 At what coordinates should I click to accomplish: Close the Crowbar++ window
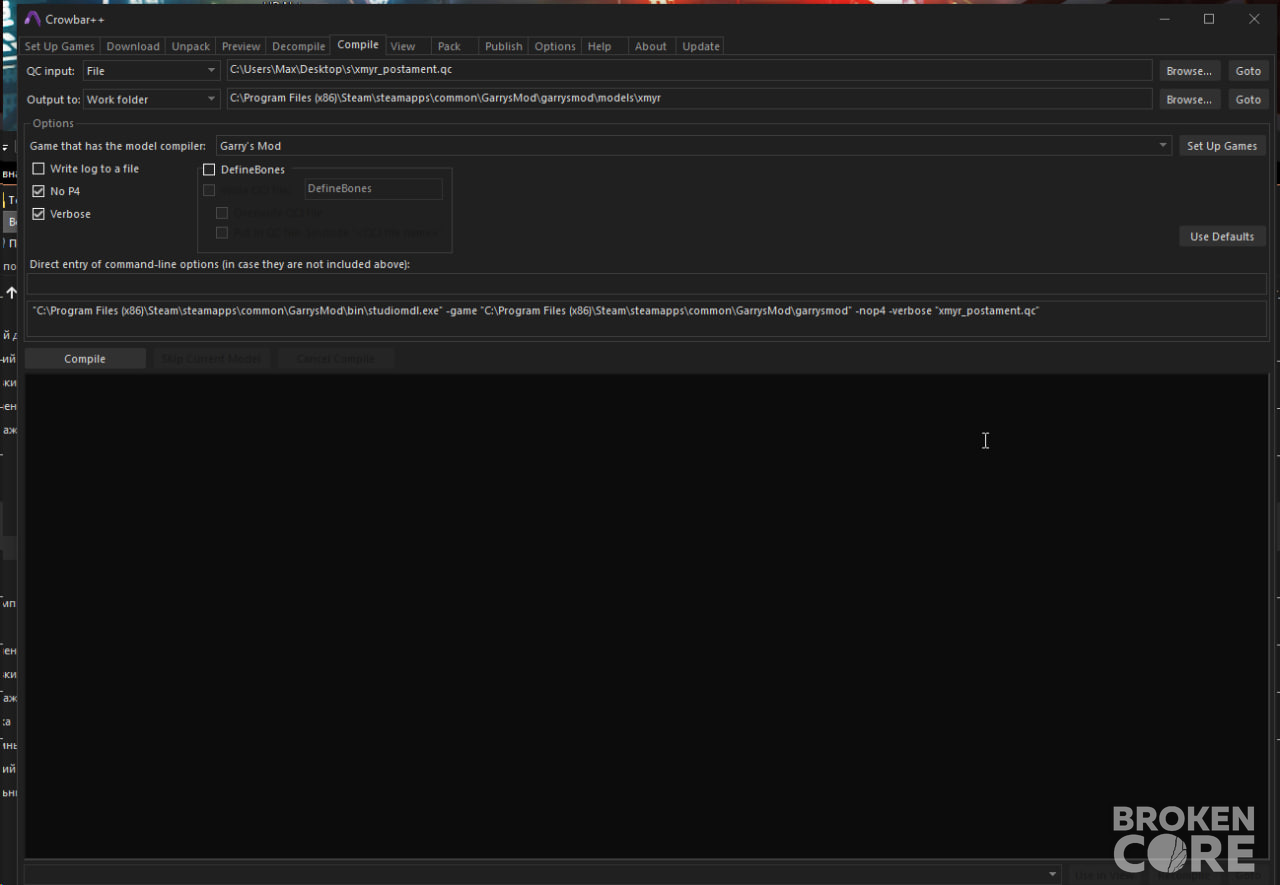(x=1254, y=19)
